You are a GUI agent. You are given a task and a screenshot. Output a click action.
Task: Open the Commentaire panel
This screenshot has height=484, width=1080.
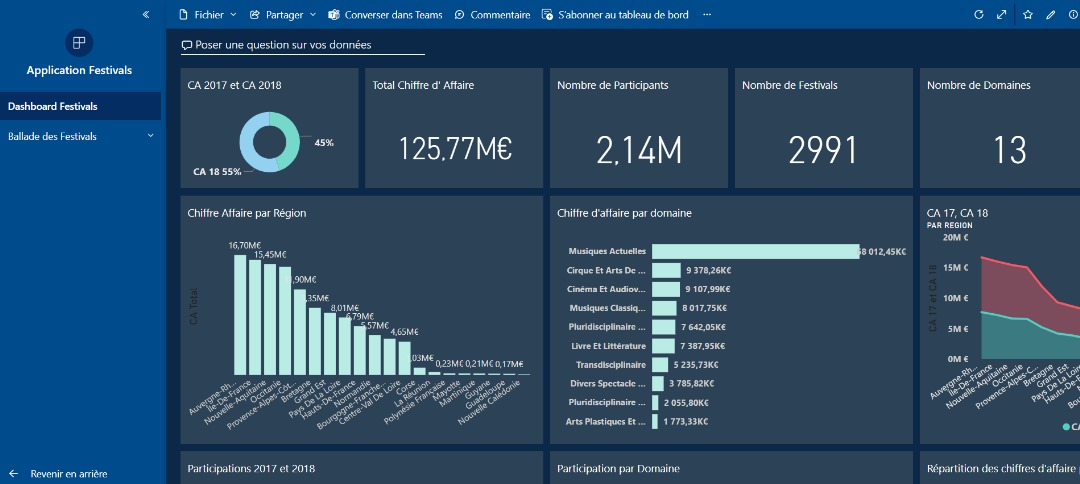click(x=492, y=15)
